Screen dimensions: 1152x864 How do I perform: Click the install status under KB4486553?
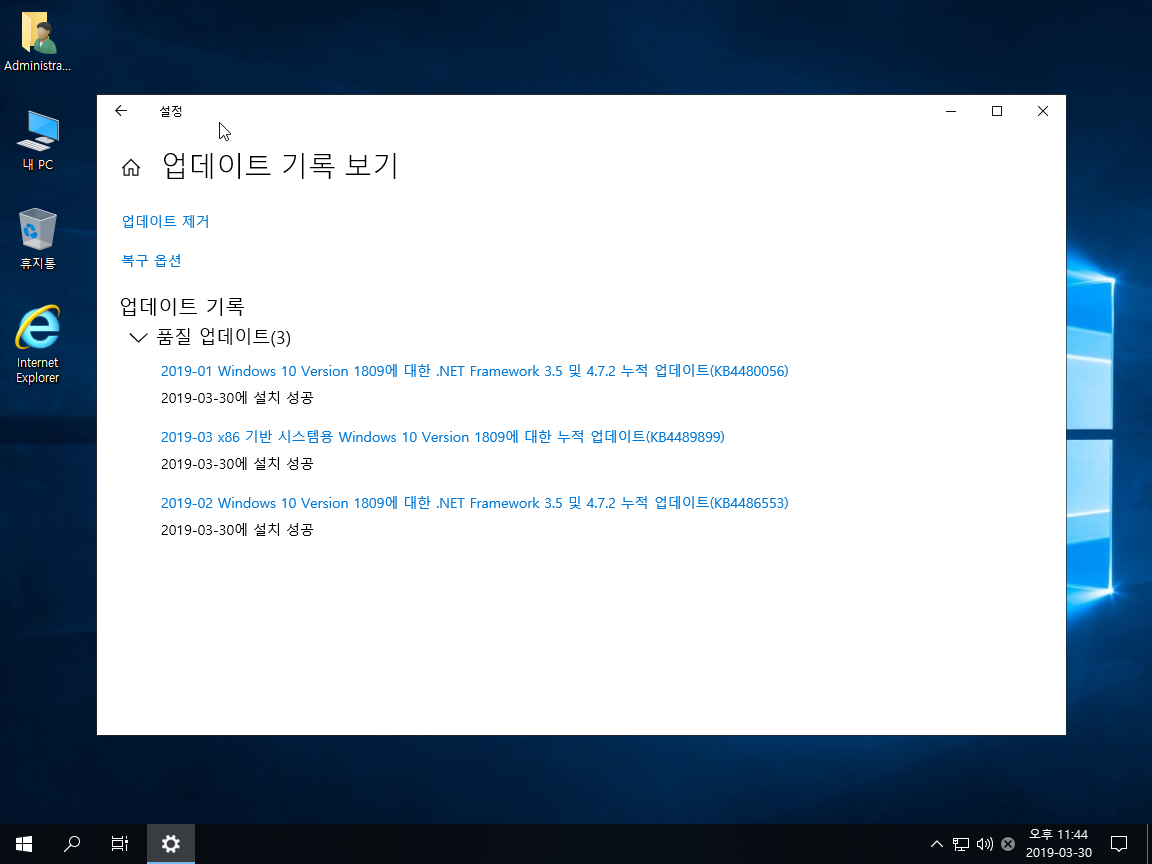point(237,530)
